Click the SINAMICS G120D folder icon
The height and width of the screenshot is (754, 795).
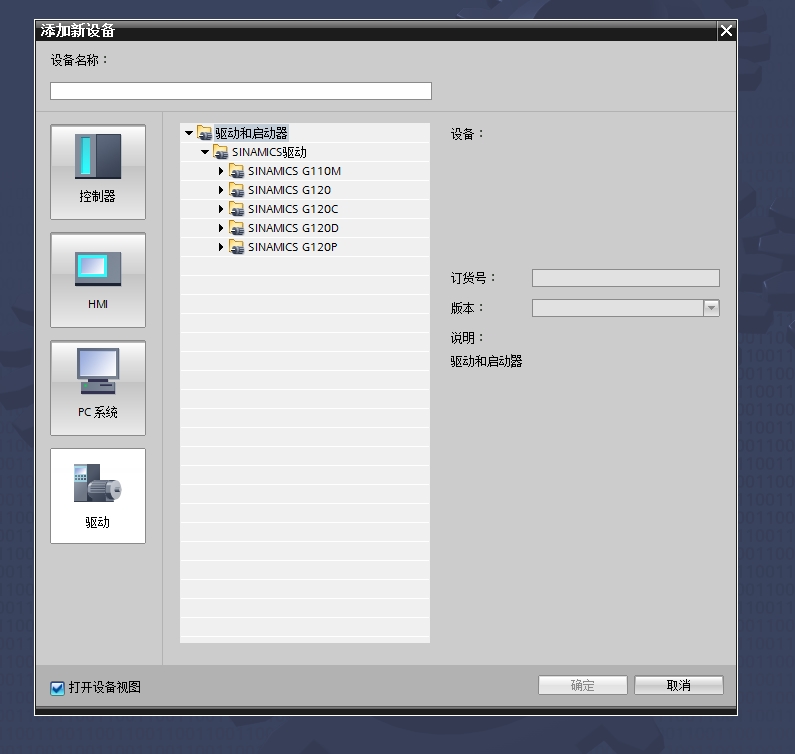pyautogui.click(x=236, y=228)
